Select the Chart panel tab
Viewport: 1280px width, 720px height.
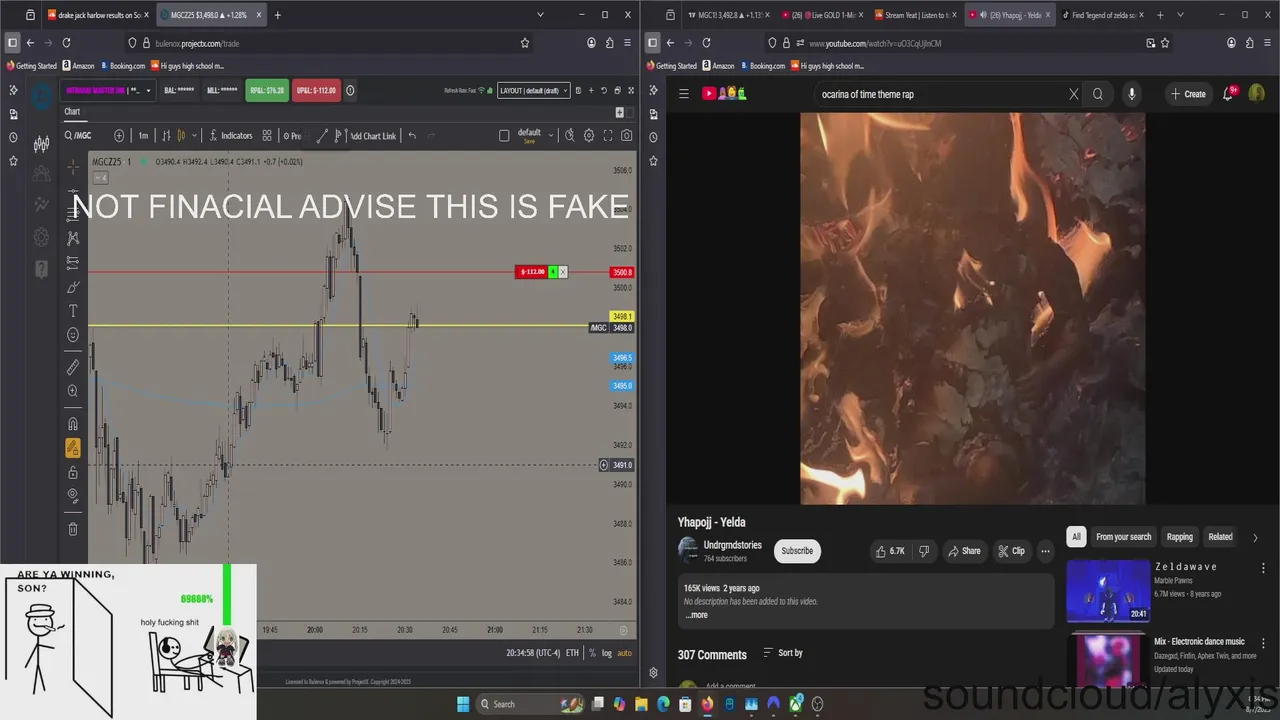click(72, 112)
